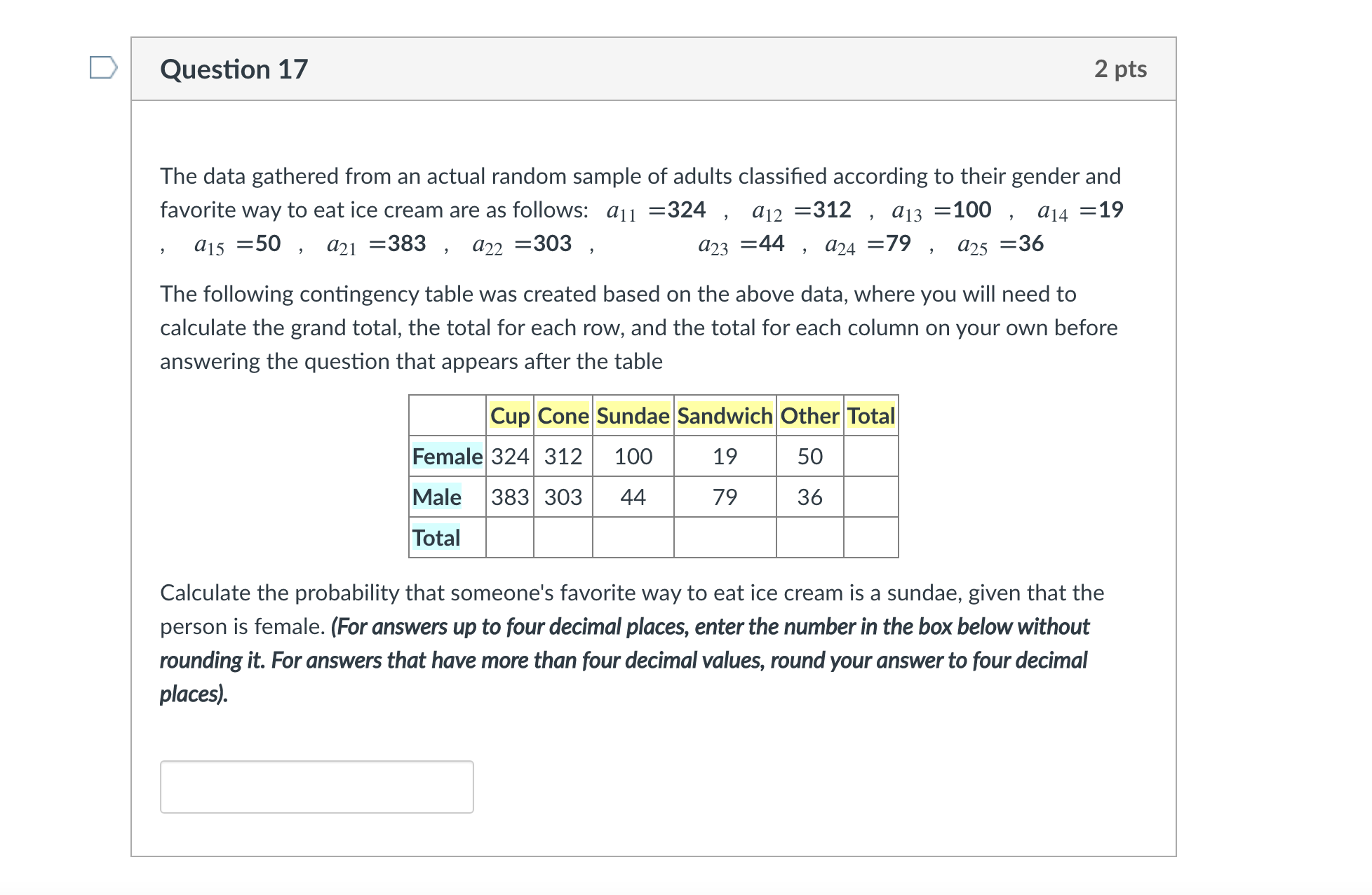Select the Other column header
1372x895 pixels.
coord(809,415)
